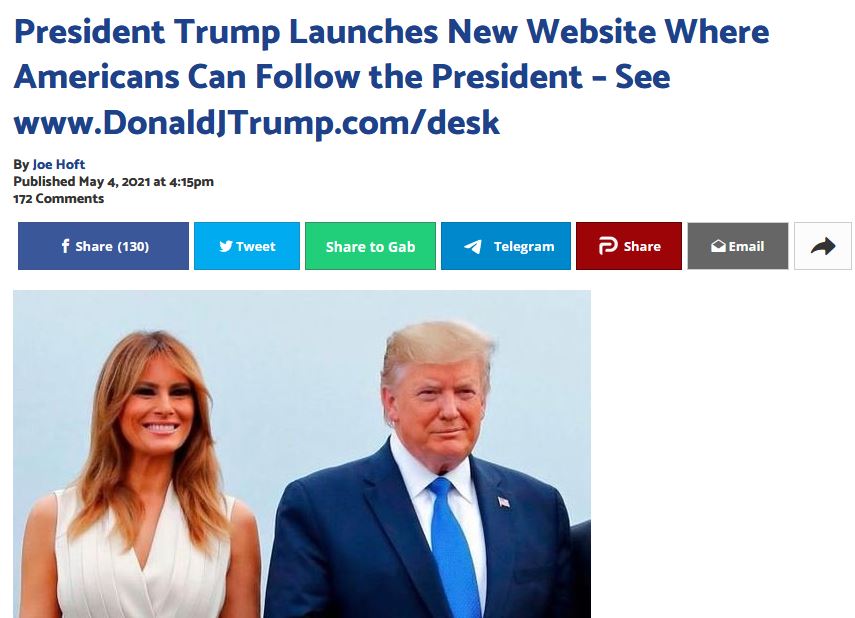Viewport: 855px width, 618px height.
Task: Click the Published May 4, 2021 date text
Action: coord(113,182)
